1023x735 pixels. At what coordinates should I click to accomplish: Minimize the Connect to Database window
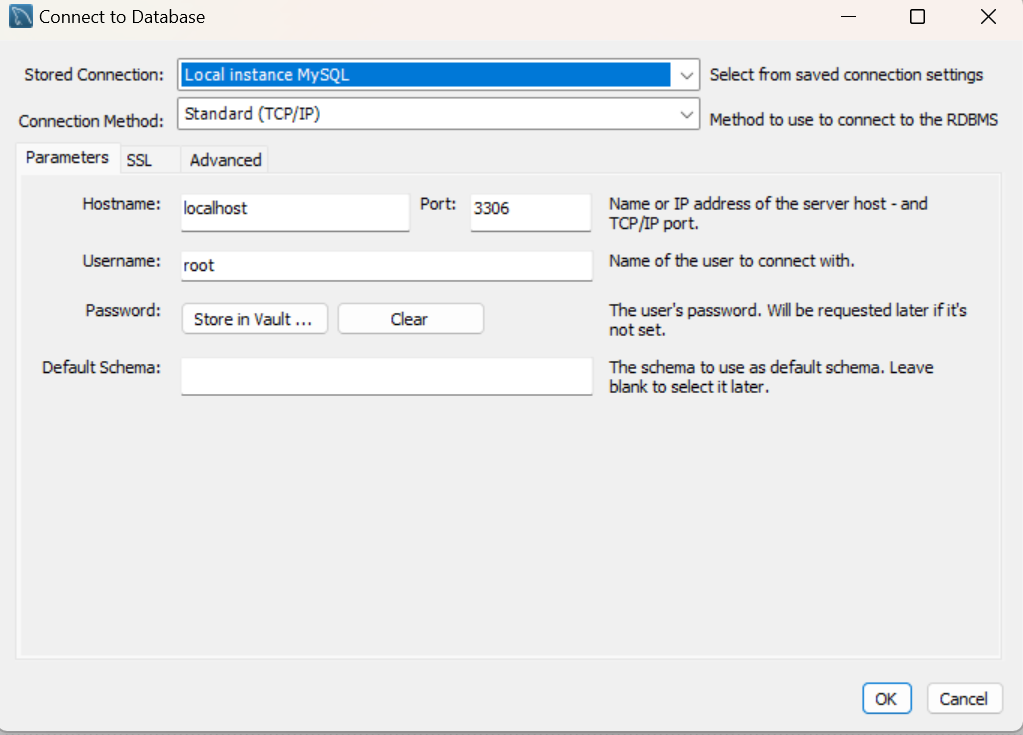[x=848, y=16]
